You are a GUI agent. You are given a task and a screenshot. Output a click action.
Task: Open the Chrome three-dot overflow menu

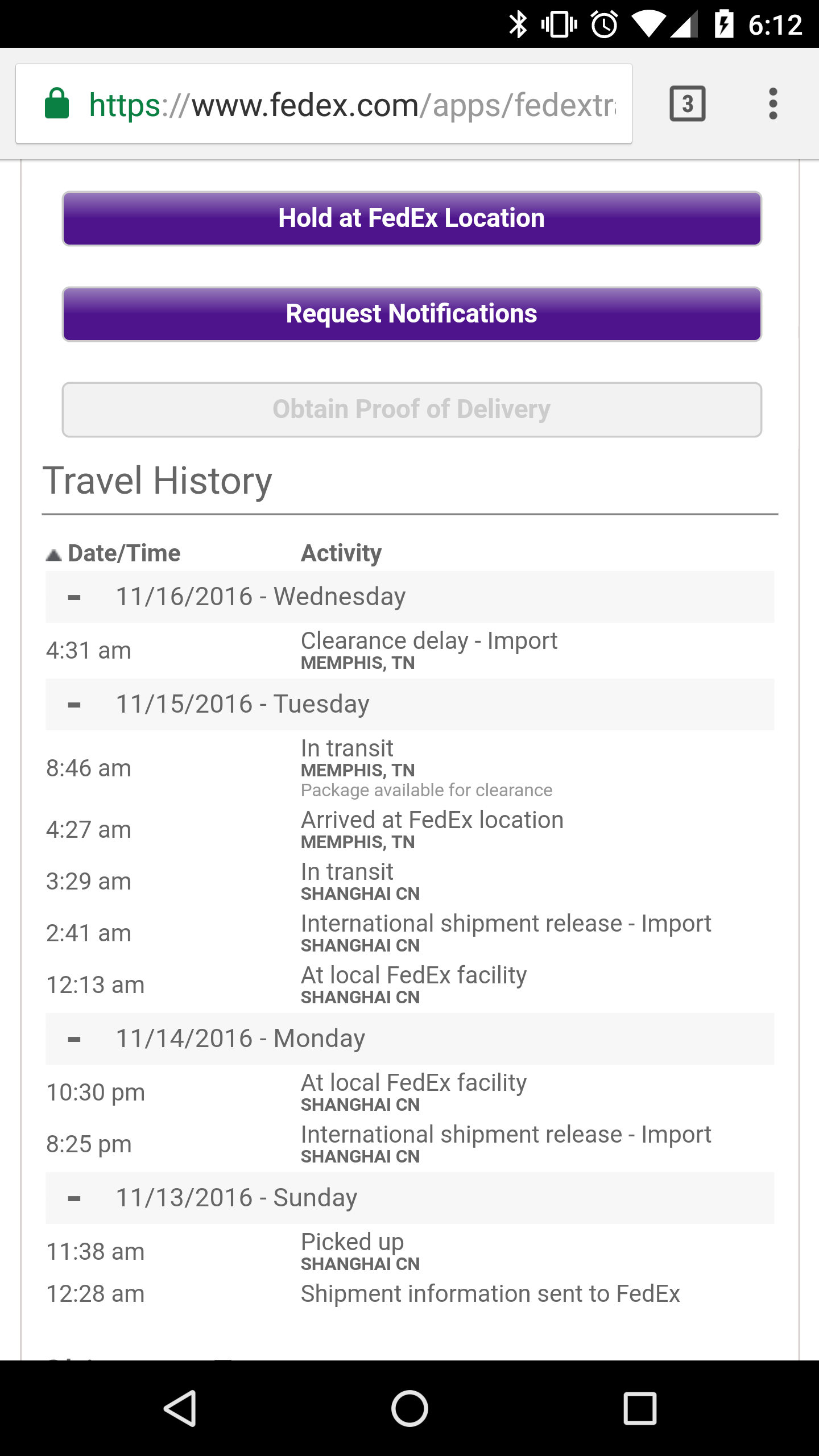coord(772,104)
